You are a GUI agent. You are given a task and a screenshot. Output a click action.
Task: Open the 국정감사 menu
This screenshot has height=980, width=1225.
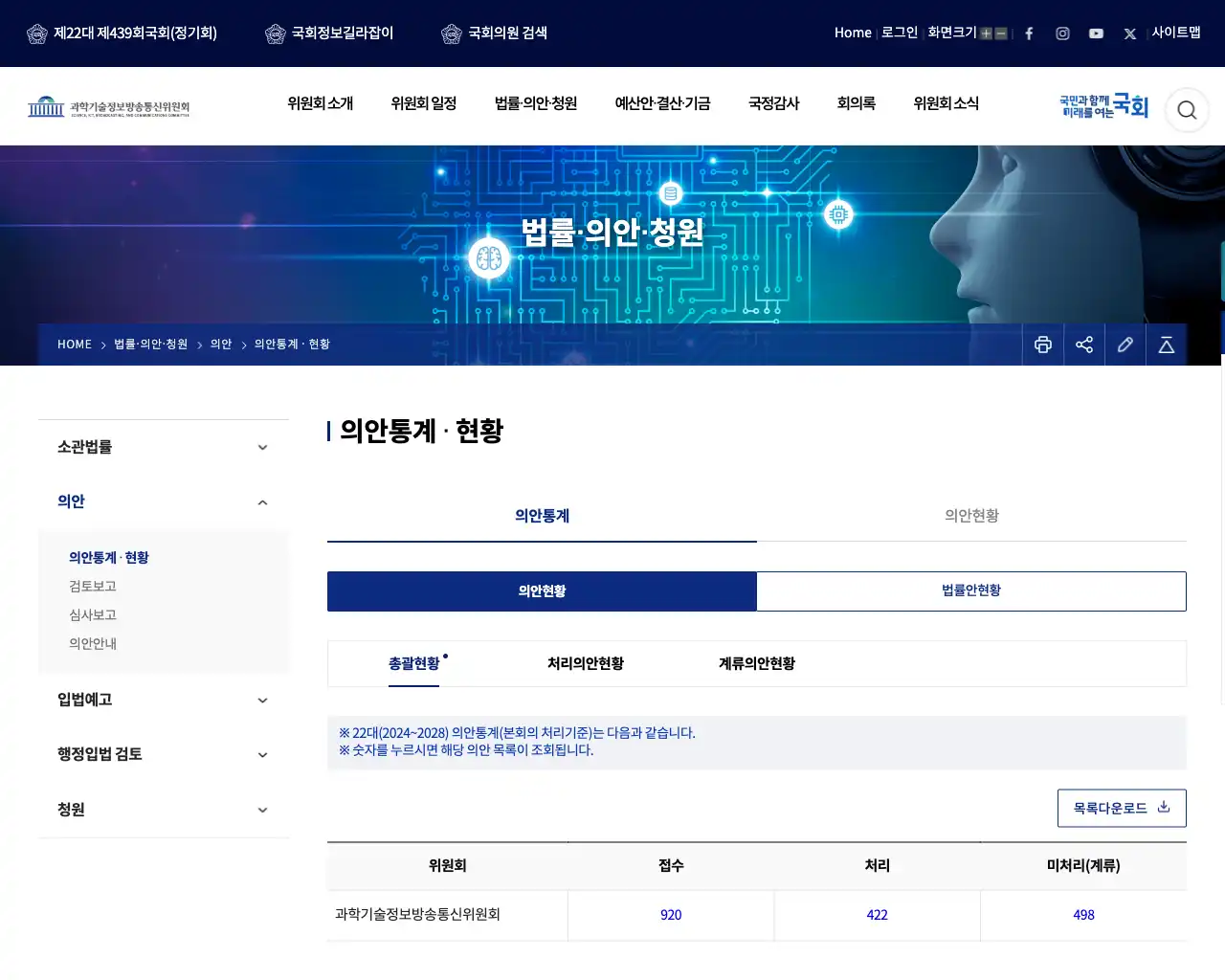pos(774,103)
